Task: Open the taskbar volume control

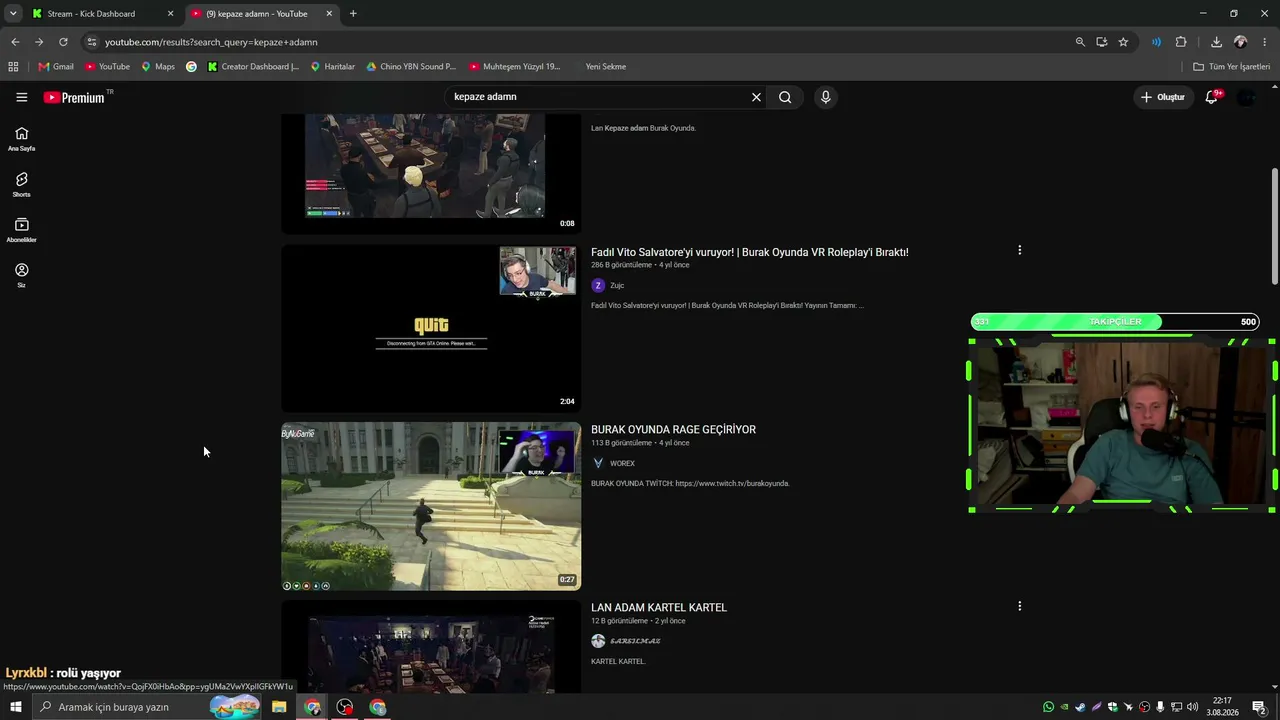Action: coord(1193,707)
